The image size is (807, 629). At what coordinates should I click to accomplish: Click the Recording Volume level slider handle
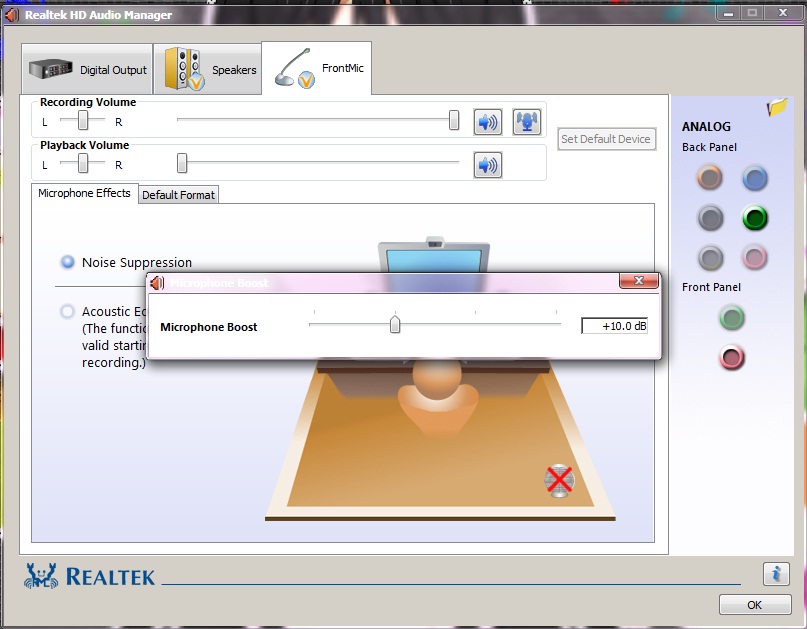(453, 120)
